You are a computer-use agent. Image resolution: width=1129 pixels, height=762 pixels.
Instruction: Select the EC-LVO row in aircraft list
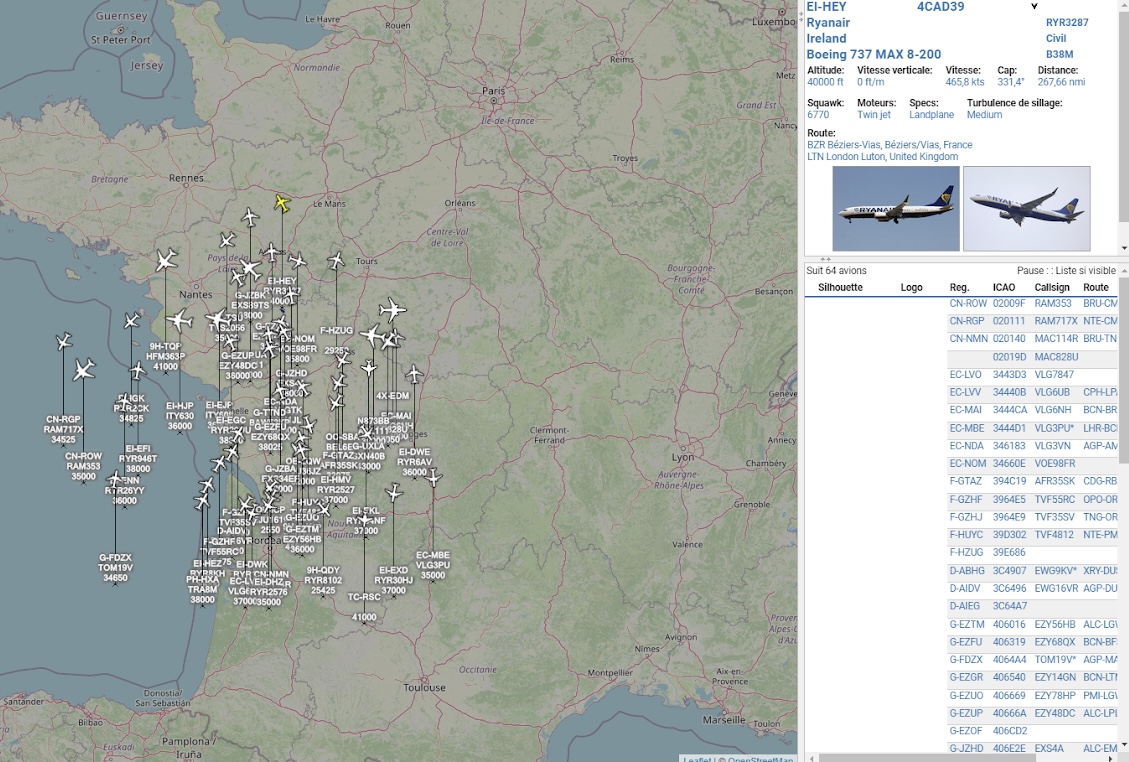tap(1033, 375)
